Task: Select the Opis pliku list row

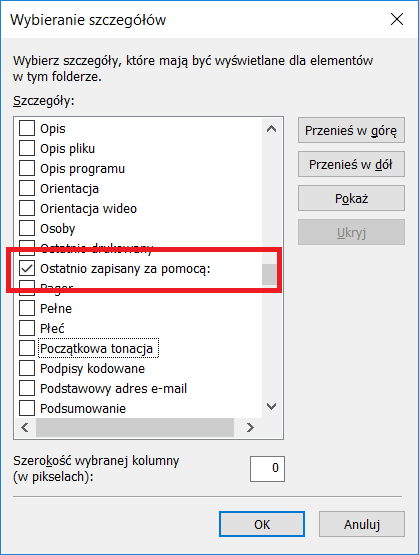Action: pos(138,148)
